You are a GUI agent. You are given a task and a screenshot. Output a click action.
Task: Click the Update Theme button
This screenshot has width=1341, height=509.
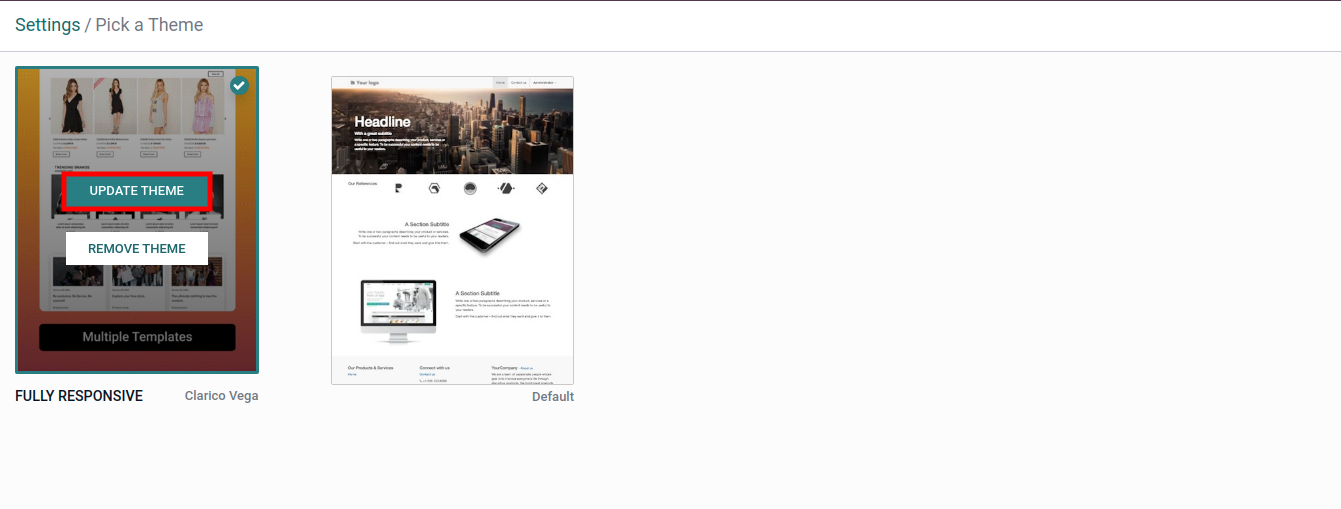(137, 191)
